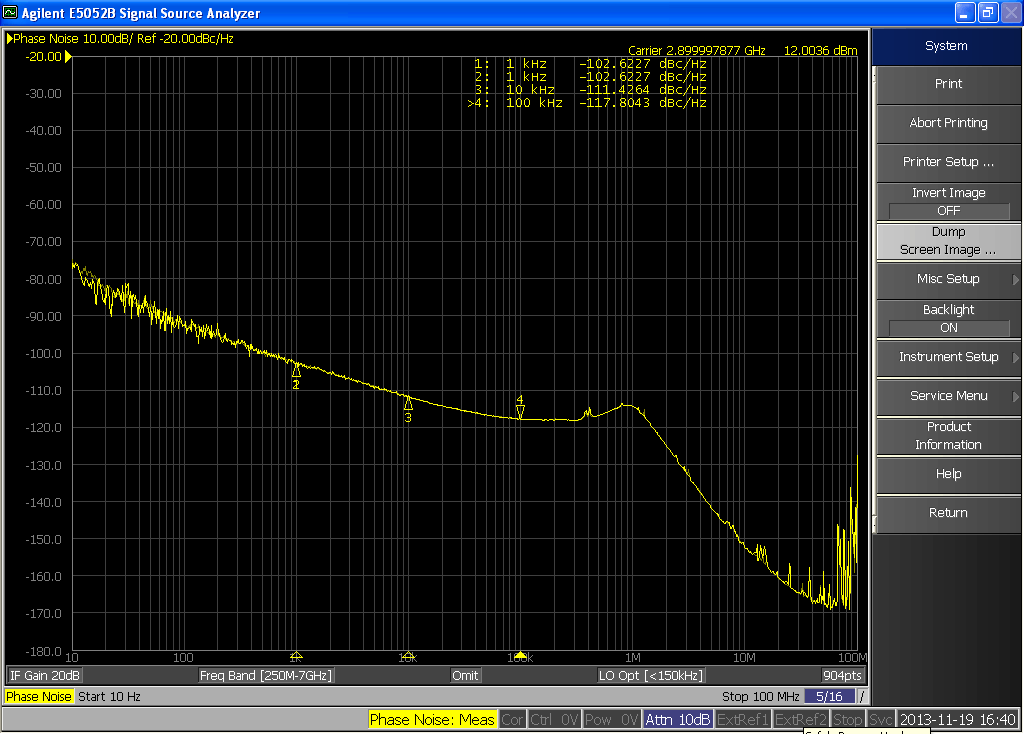Select marker 3 triangle on the trace

tap(408, 403)
